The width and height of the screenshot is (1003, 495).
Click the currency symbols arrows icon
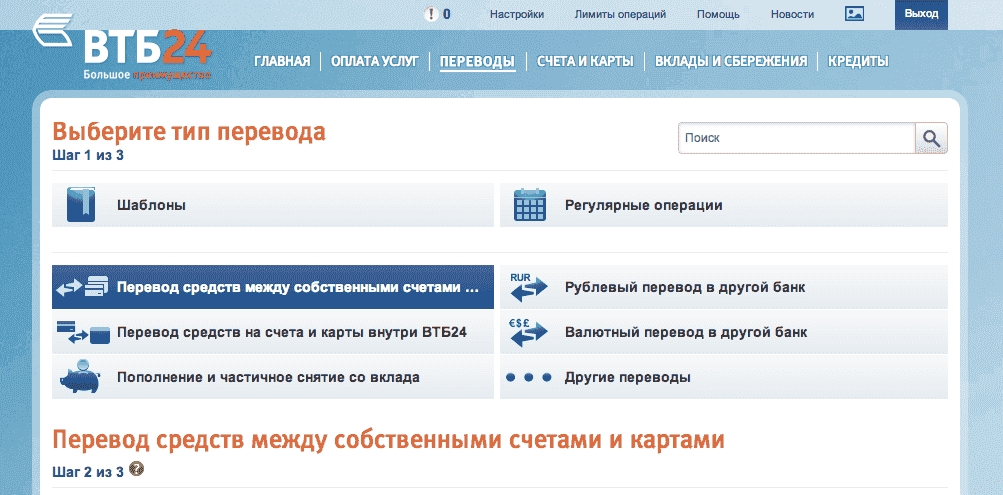coord(529,332)
